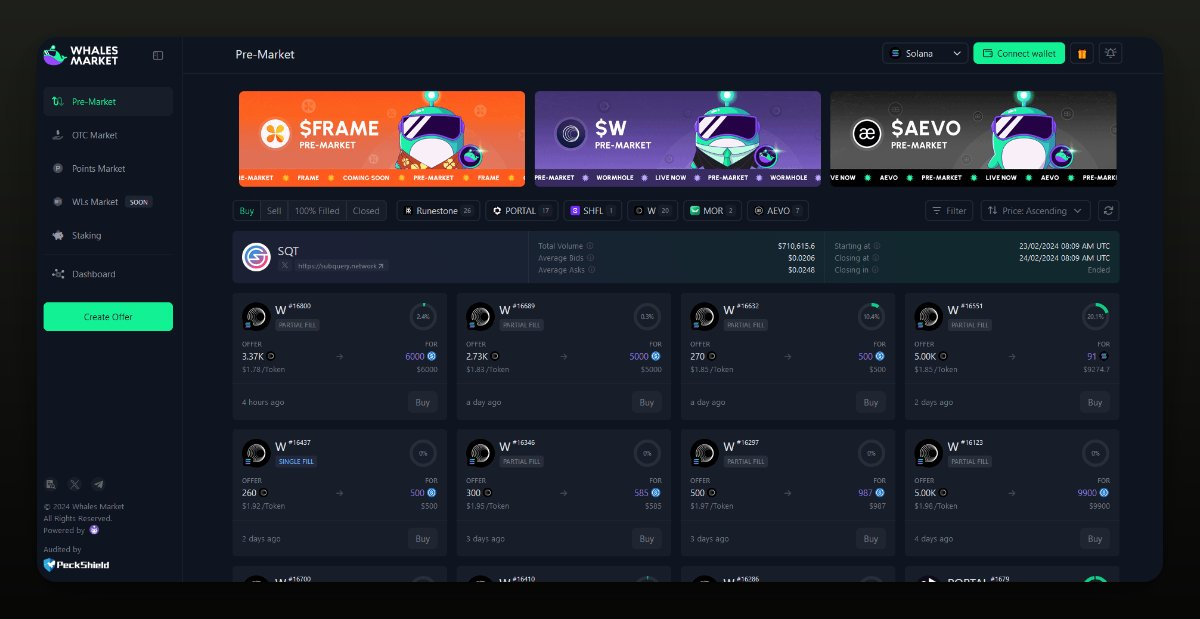Collapse the sidebar with the panel icon

tap(158, 55)
